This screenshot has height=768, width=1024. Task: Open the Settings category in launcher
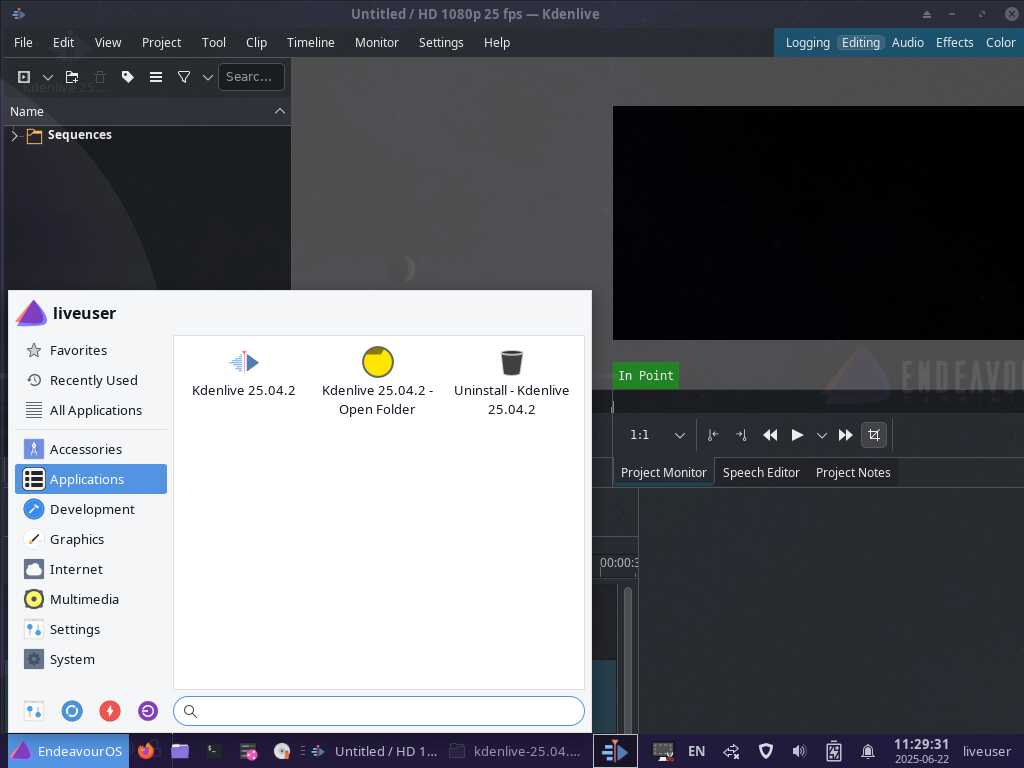pyautogui.click(x=91, y=630)
